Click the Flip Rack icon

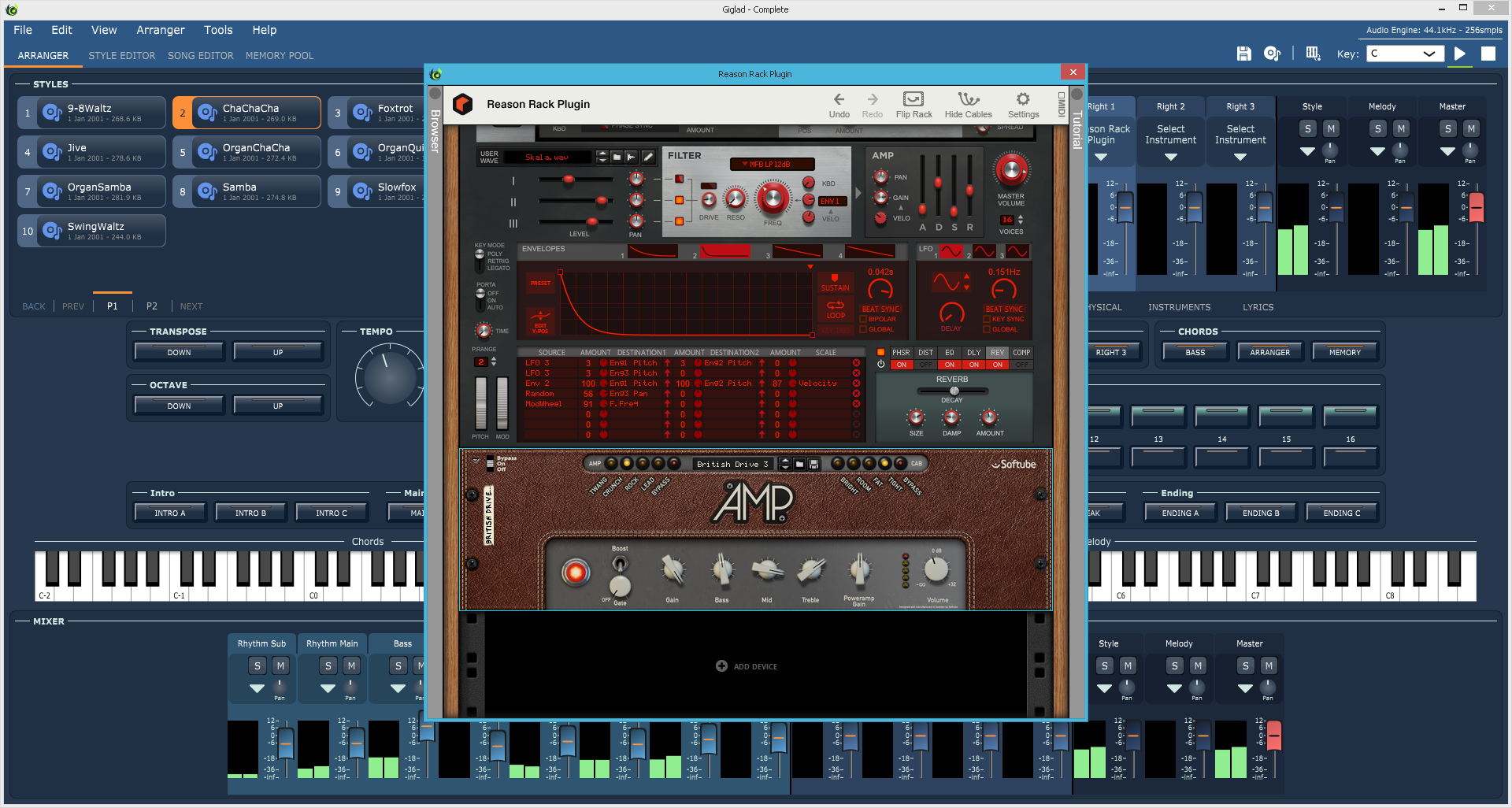(913, 99)
